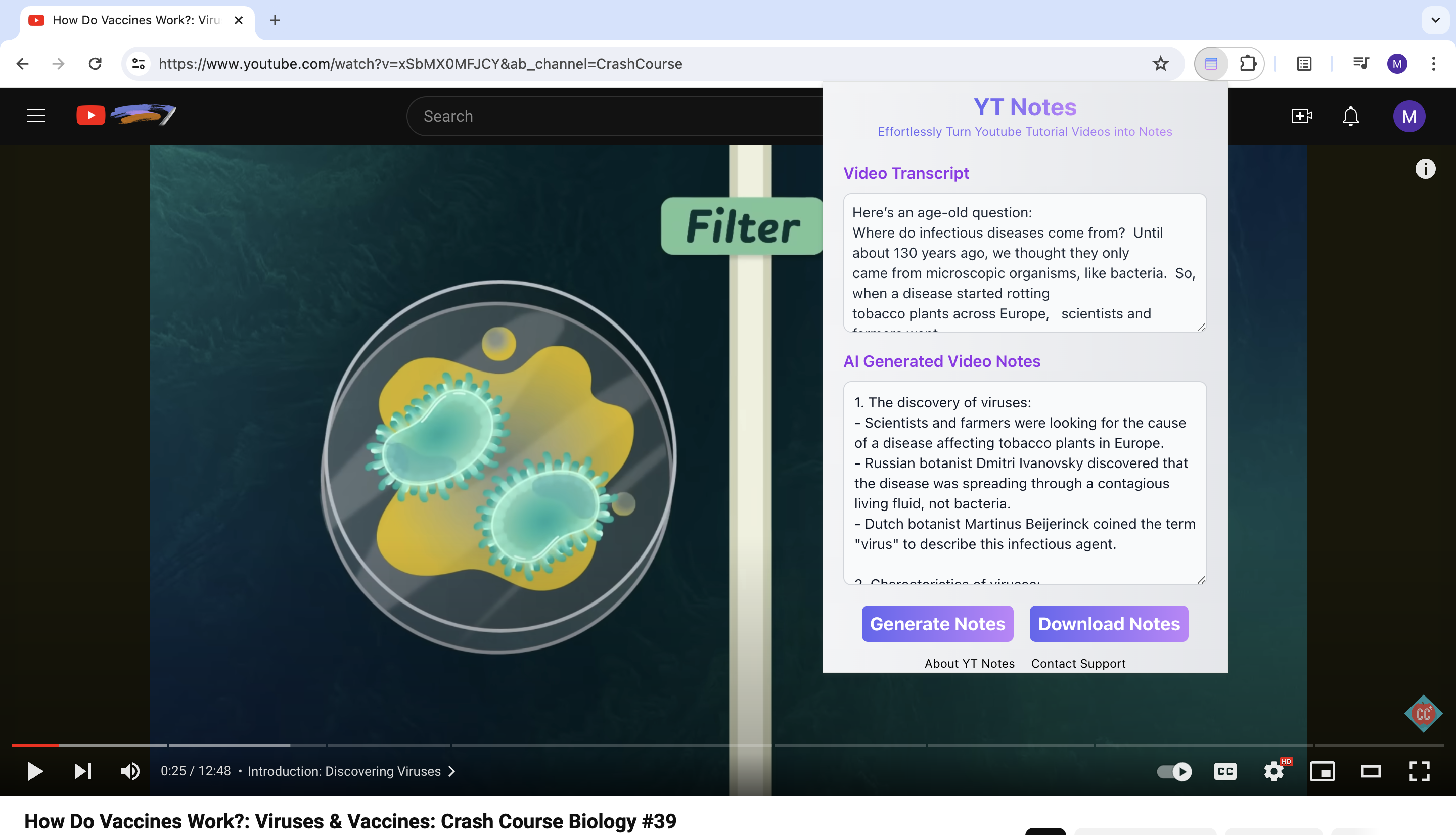Open the Extensions puzzle icon
This screenshot has height=835, width=1456.
coord(1247,64)
